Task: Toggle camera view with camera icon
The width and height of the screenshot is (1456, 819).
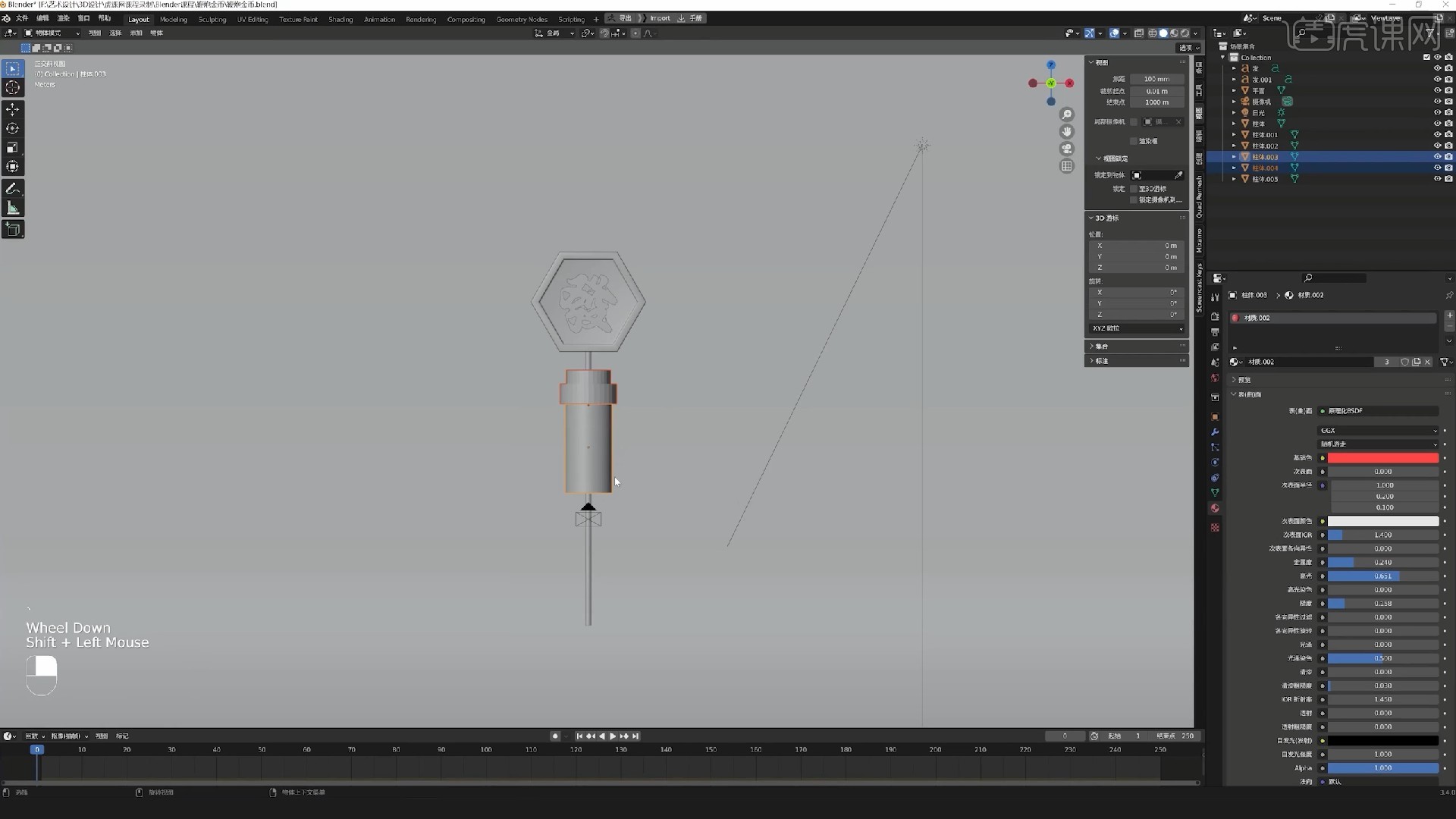Action: pos(1067,149)
